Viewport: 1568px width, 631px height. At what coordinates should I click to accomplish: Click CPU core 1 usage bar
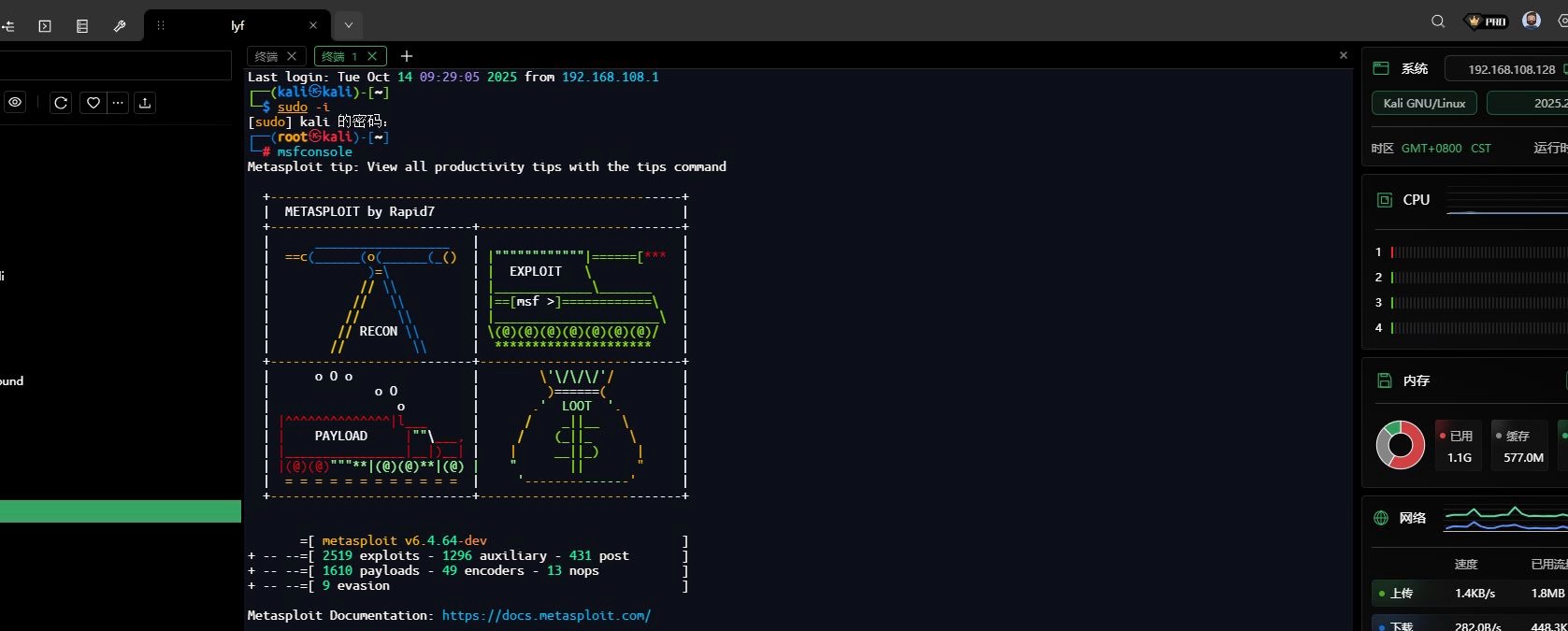pyautogui.click(x=1479, y=252)
